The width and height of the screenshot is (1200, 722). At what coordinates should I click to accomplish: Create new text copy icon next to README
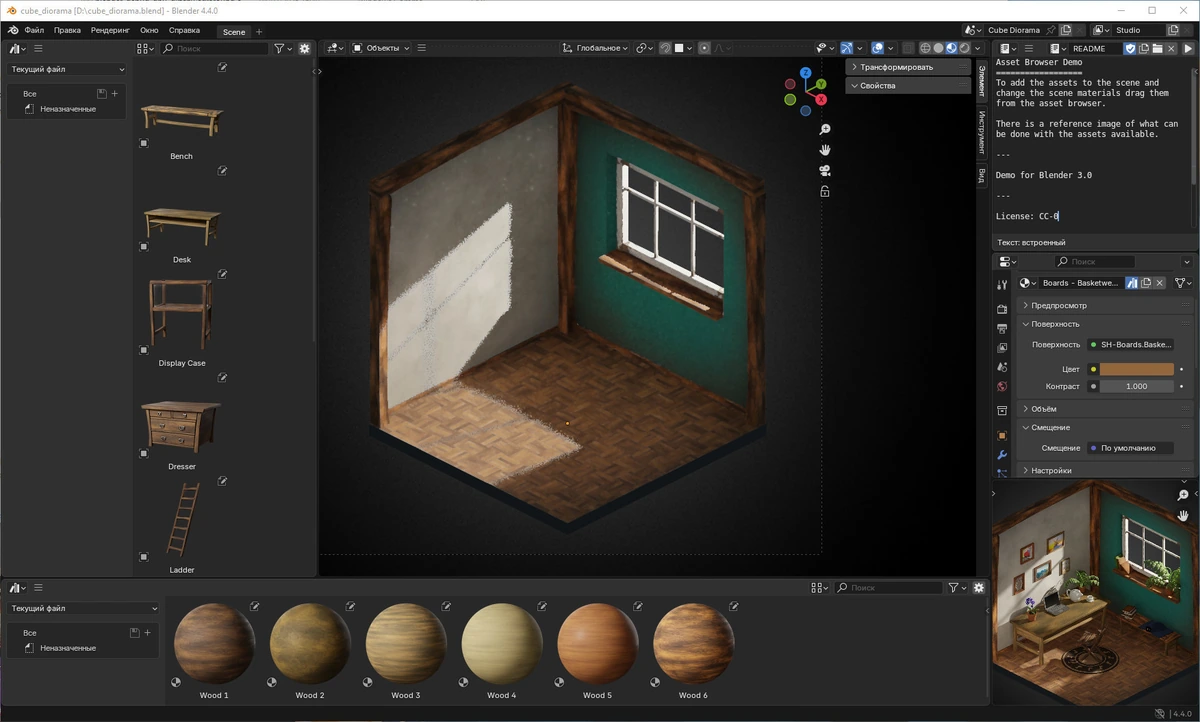click(1144, 48)
